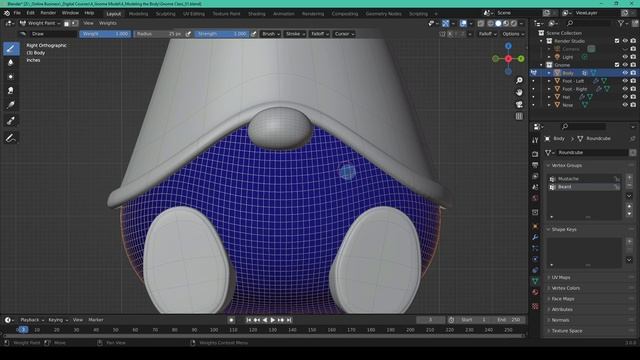
Task: Hide Light object eye icon
Action: [x=625, y=57]
